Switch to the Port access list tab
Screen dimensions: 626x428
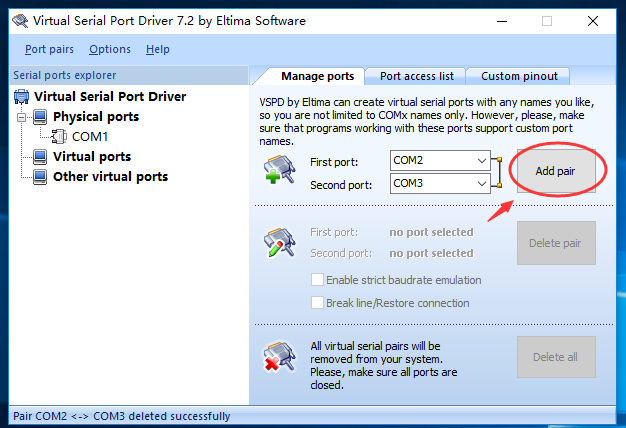(x=416, y=76)
